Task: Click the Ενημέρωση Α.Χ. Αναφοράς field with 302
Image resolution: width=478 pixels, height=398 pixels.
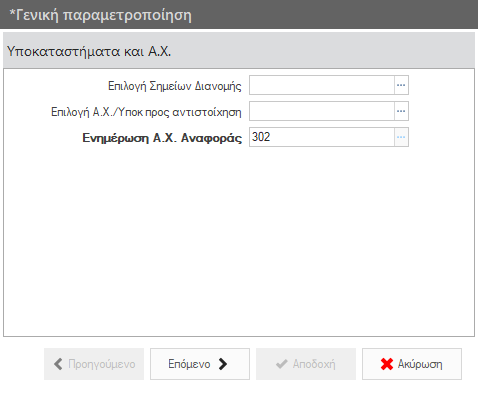Action: coord(322,137)
